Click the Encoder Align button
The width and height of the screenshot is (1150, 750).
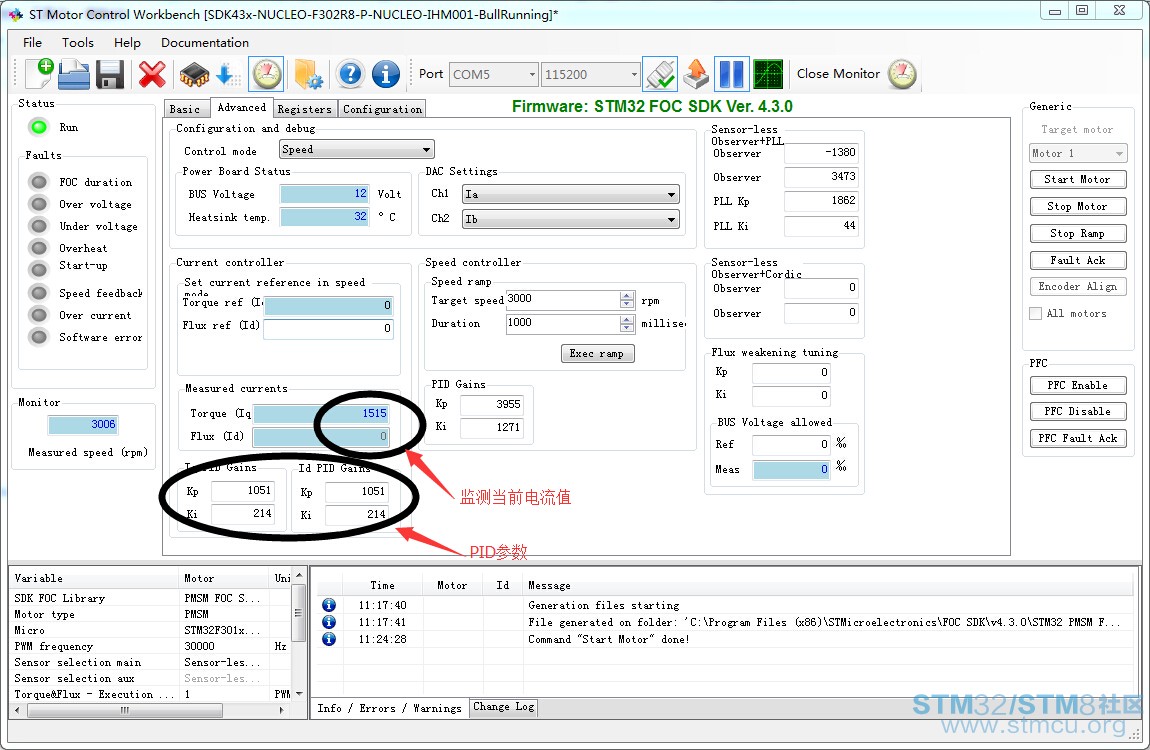pos(1077,286)
